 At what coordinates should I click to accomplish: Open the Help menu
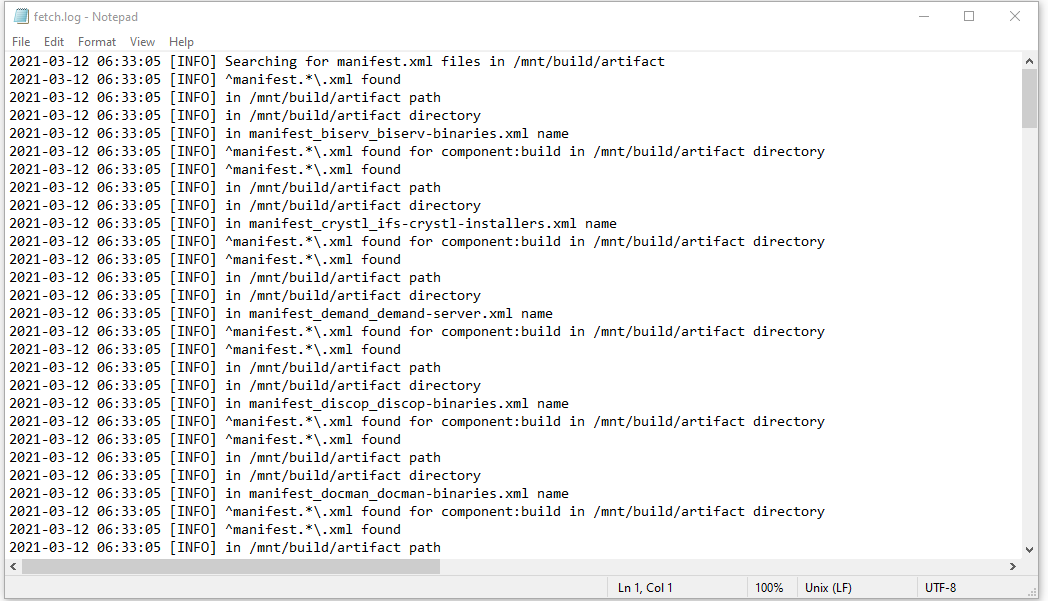181,41
